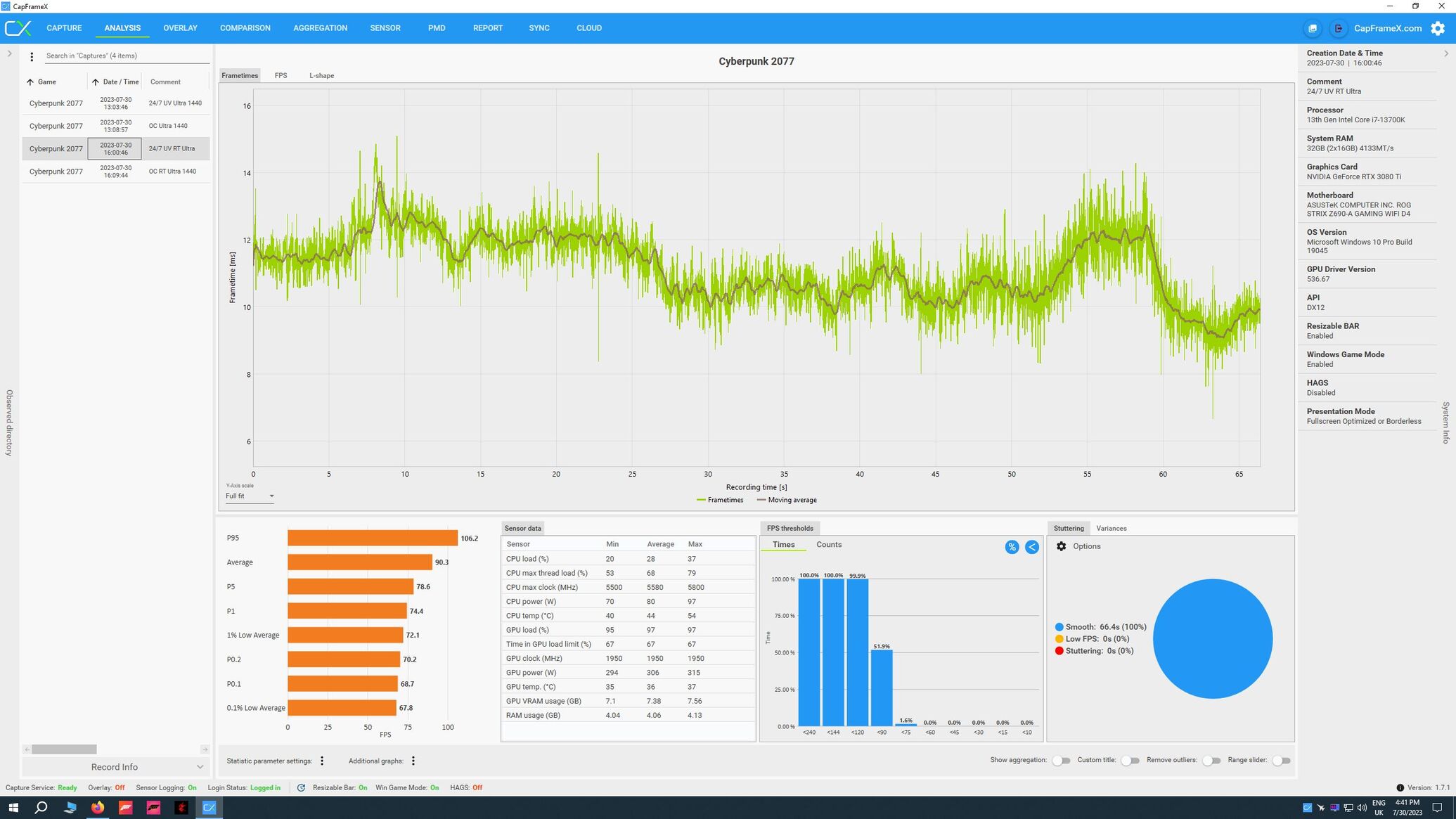
Task: Switch to the SENSOR tab
Action: [385, 28]
